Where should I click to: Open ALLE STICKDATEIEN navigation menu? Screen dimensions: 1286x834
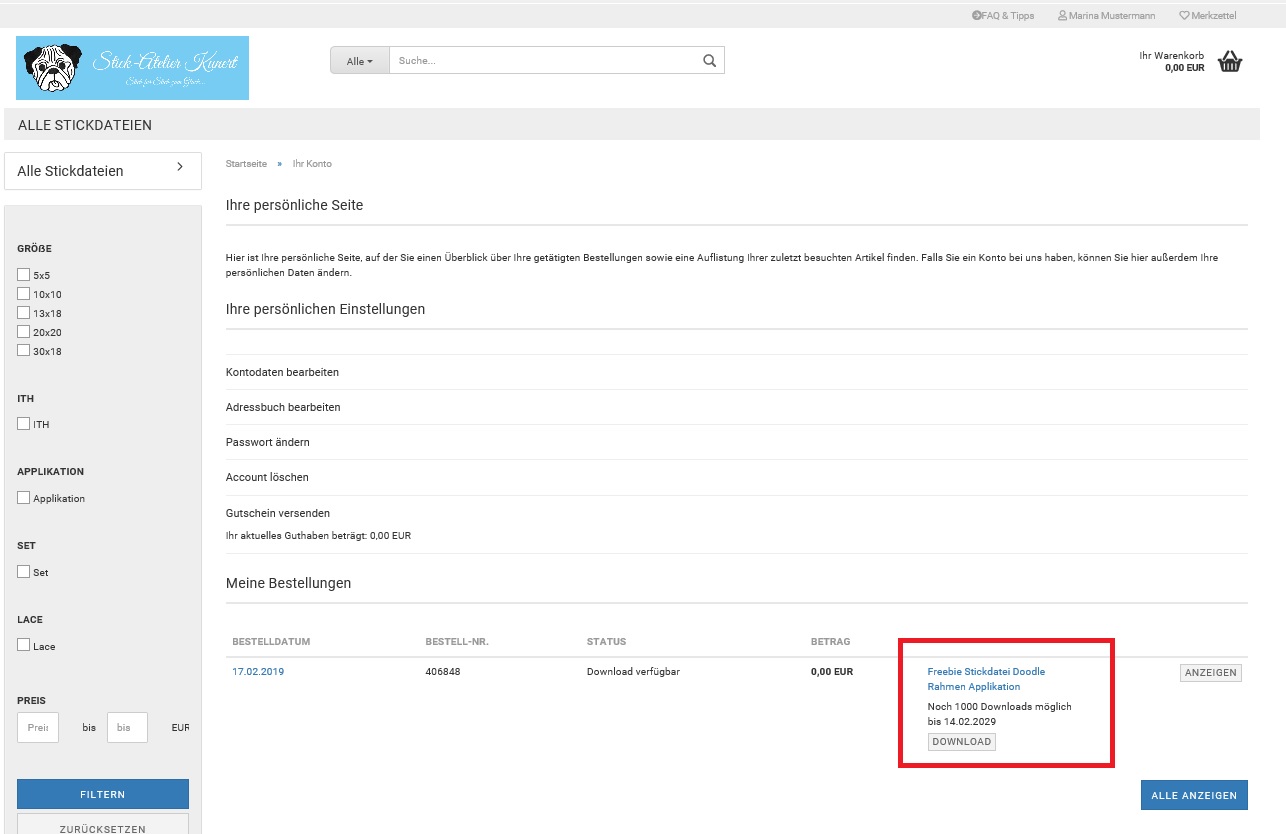(x=85, y=125)
